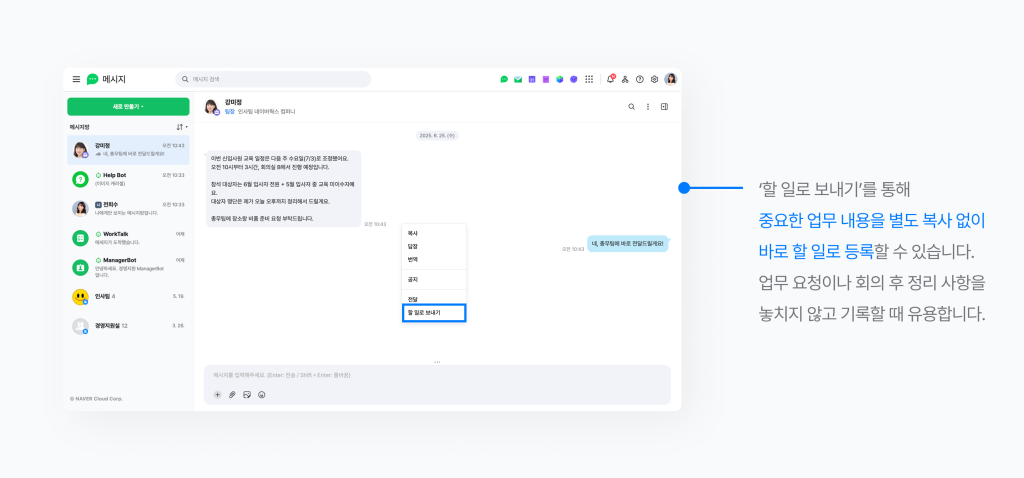
Task: Open the nine-dot app grid
Action: [x=588, y=79]
